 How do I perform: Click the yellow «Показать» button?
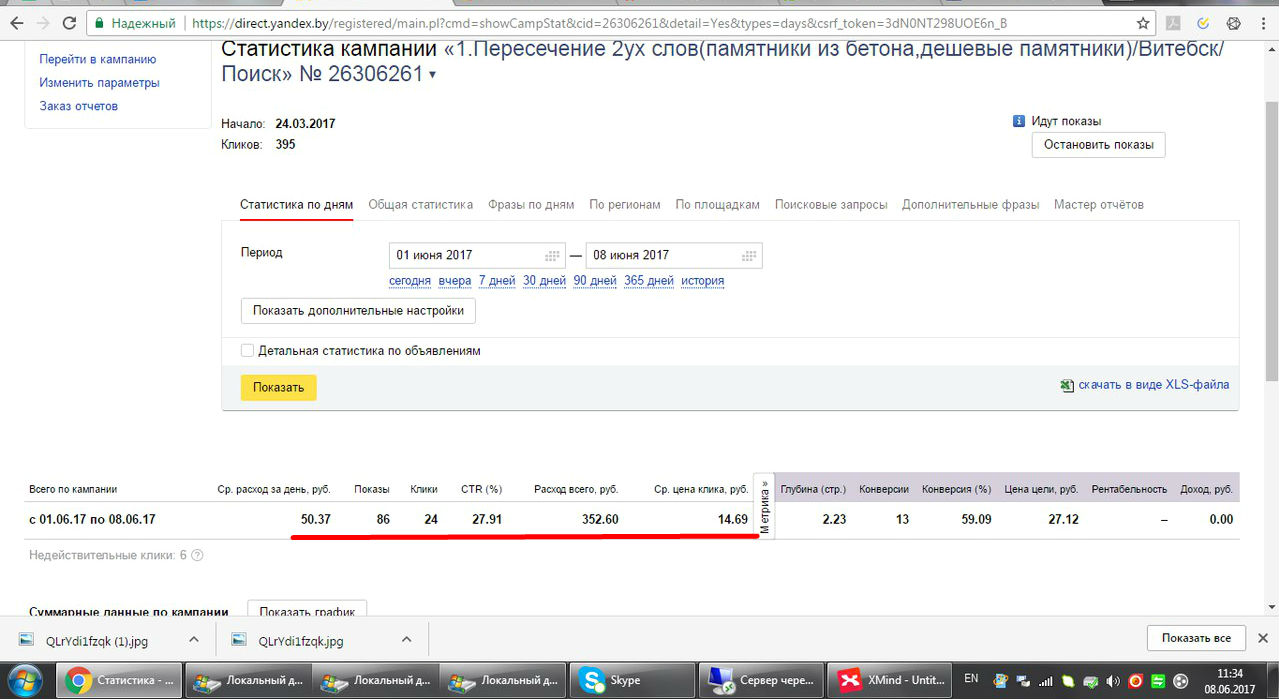tap(278, 387)
